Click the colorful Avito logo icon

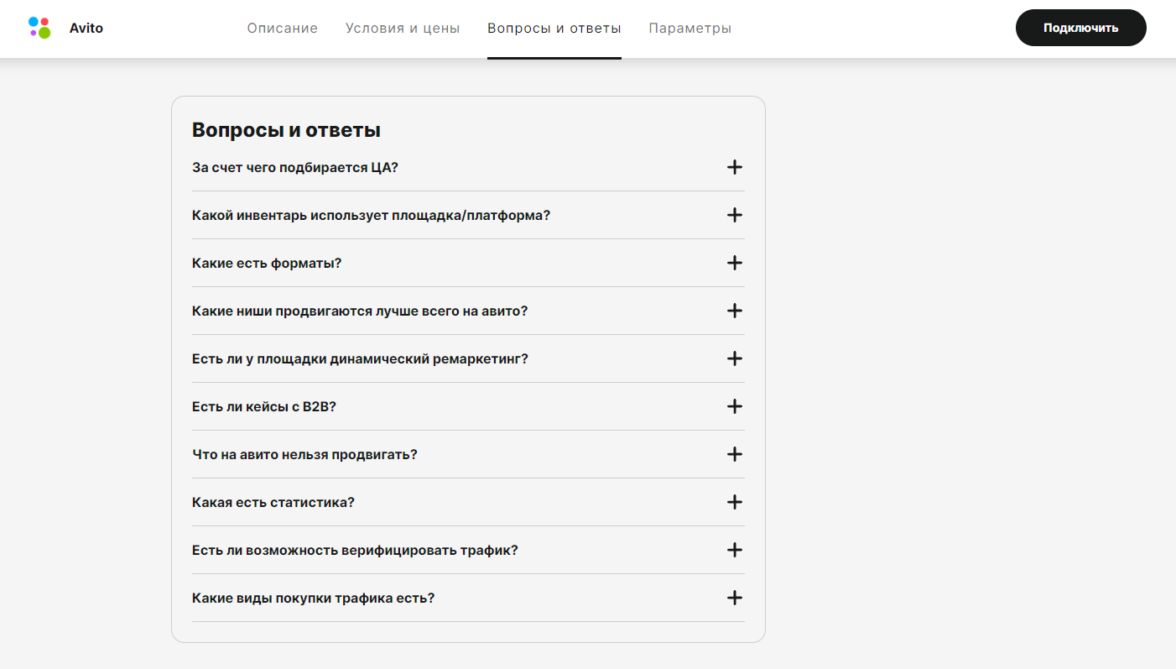pyautogui.click(x=39, y=28)
